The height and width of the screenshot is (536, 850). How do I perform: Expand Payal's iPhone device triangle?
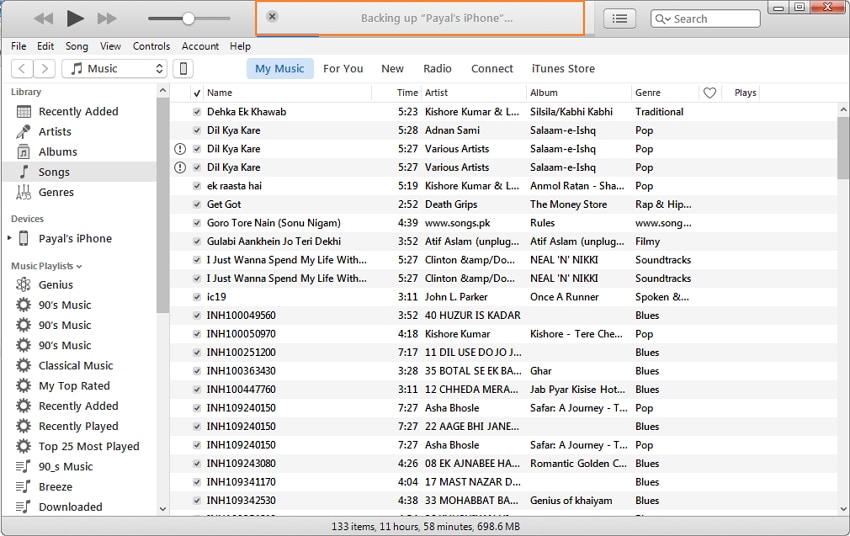(x=9, y=238)
